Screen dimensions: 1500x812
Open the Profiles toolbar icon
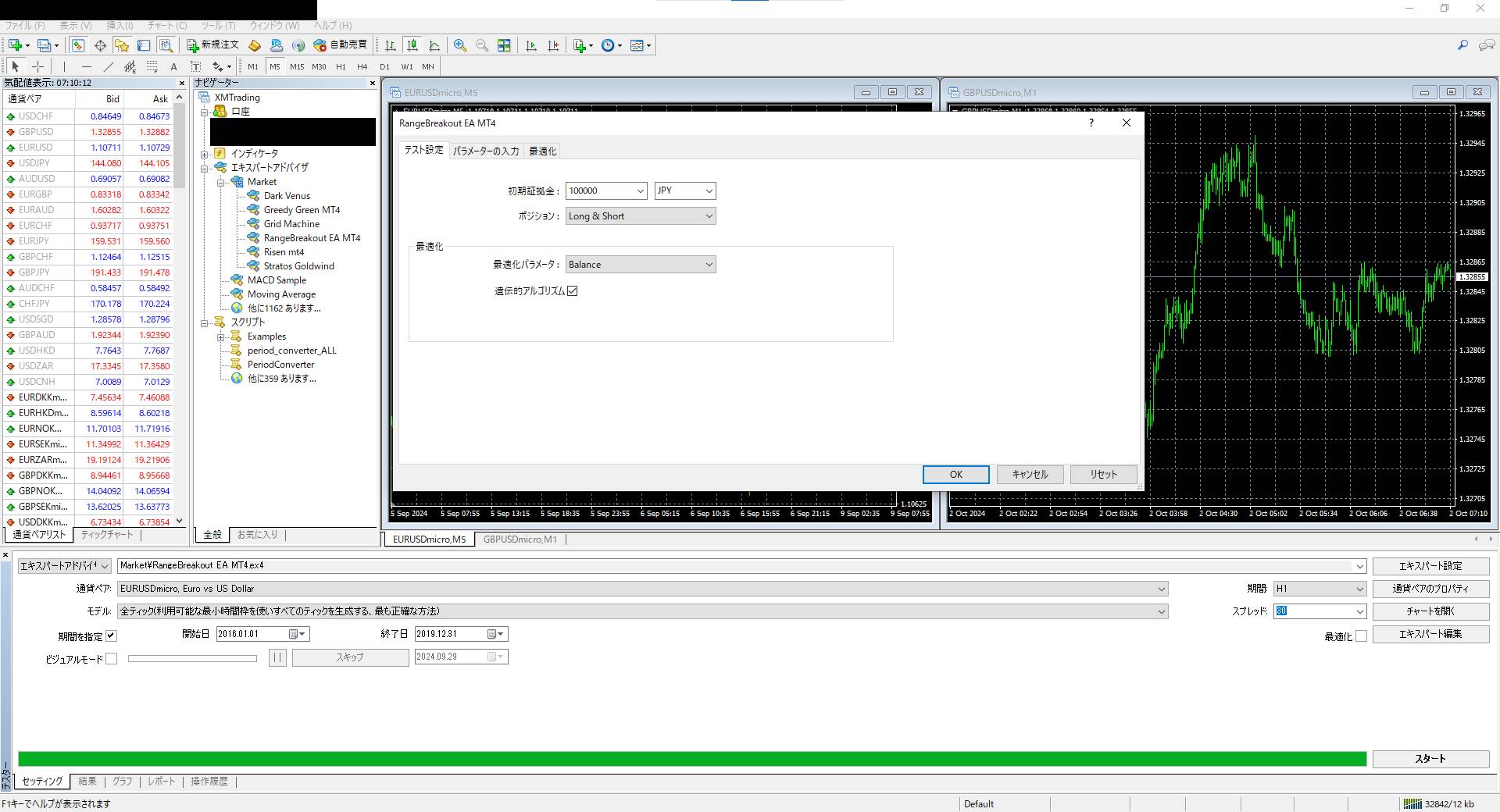[x=45, y=45]
